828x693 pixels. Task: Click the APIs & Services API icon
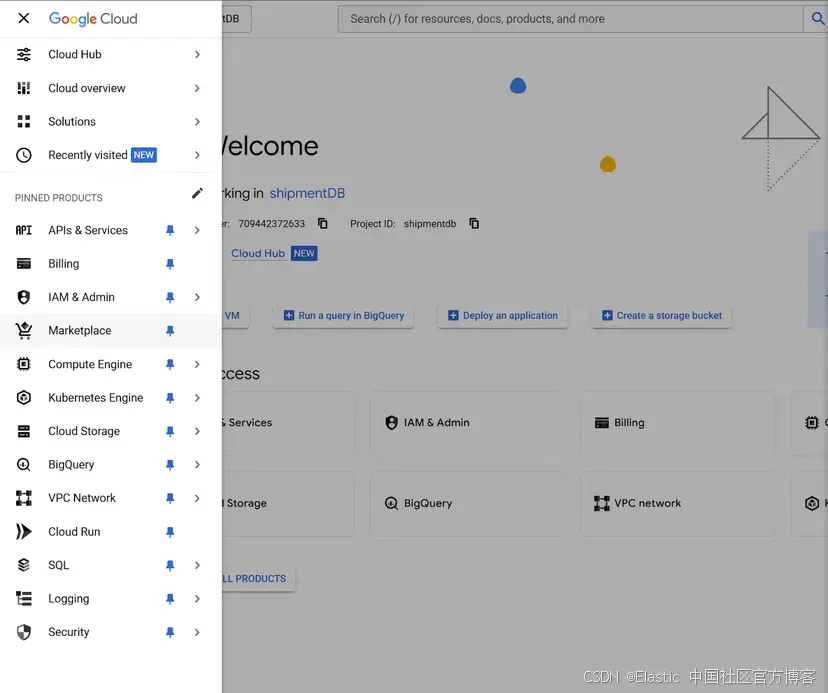click(x=24, y=230)
